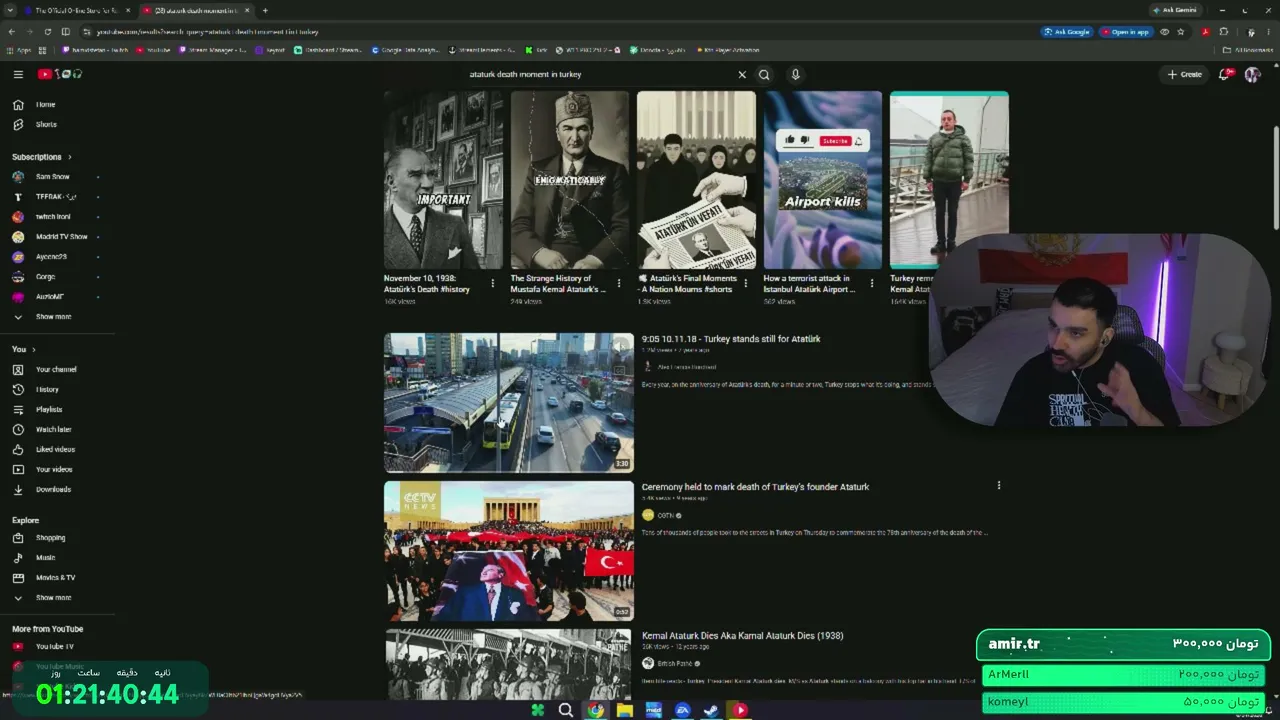Open the Stream Manager bookmark

[x=211, y=49]
